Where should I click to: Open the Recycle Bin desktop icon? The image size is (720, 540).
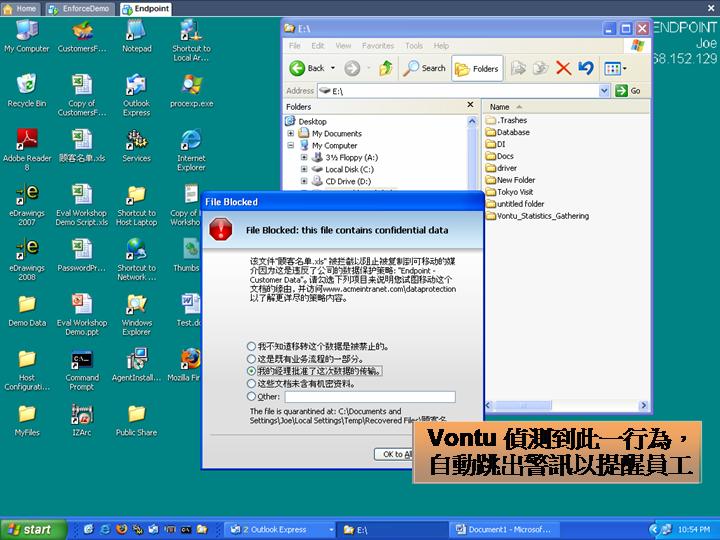[27, 90]
